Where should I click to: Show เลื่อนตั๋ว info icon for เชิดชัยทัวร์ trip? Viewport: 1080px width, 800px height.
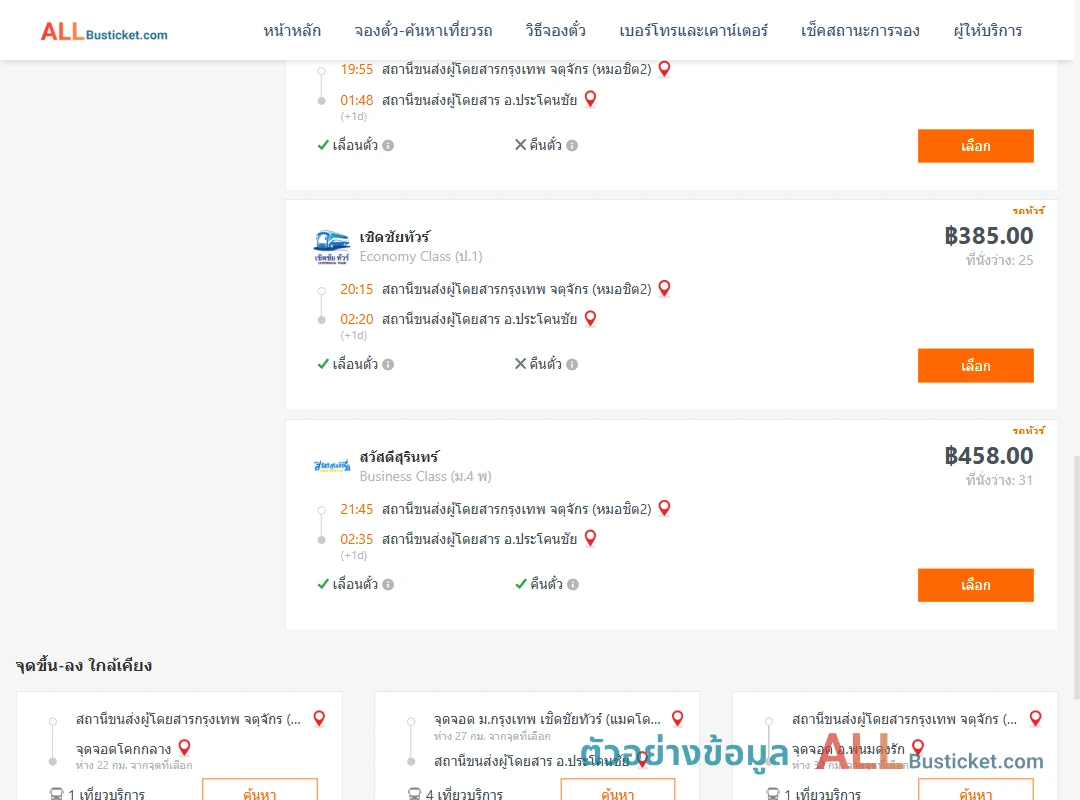click(388, 365)
